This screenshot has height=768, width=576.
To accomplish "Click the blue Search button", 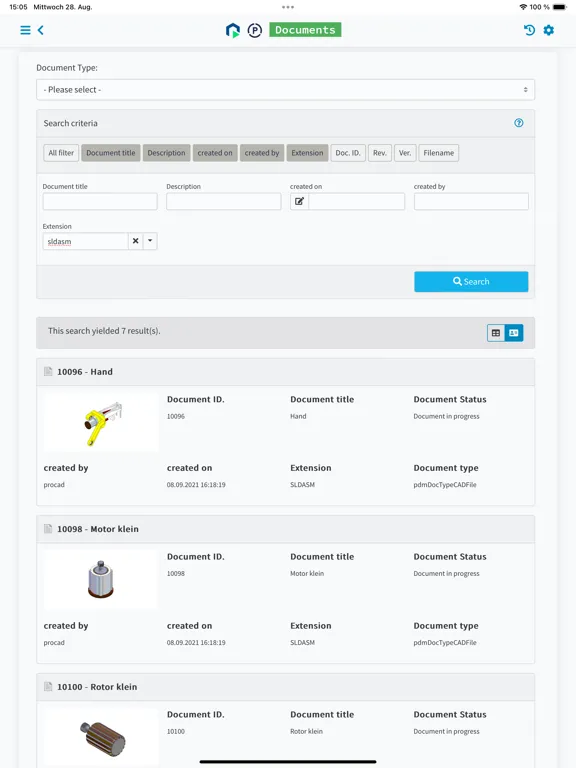I will tap(471, 282).
